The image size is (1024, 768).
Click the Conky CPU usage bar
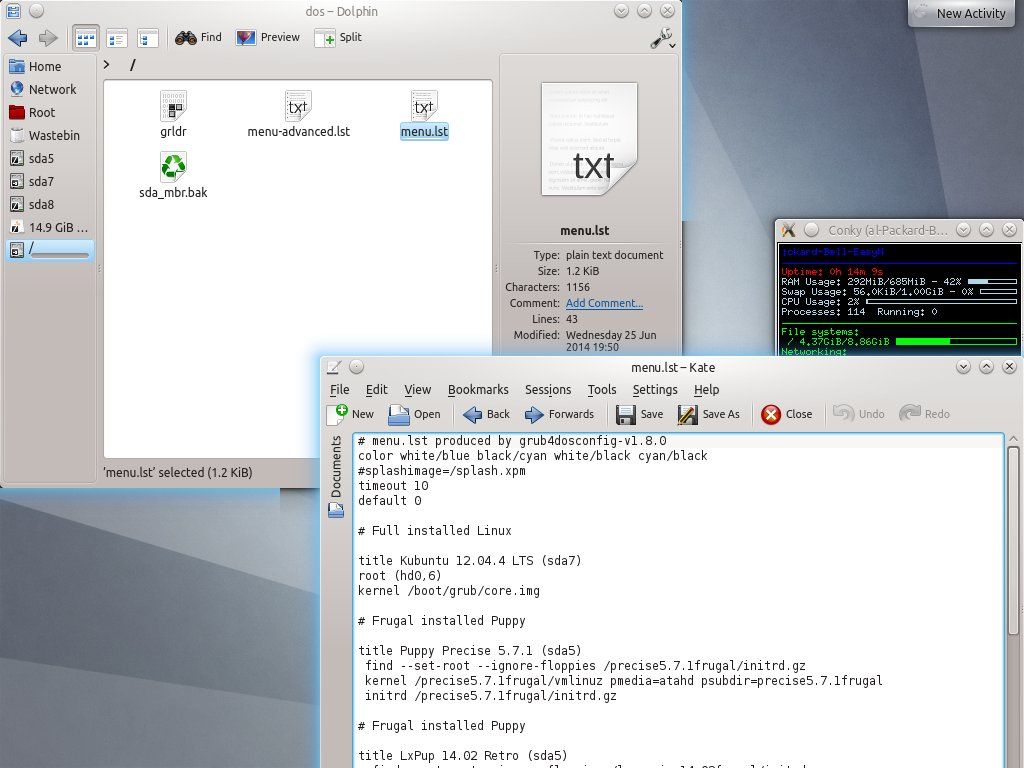[941, 302]
